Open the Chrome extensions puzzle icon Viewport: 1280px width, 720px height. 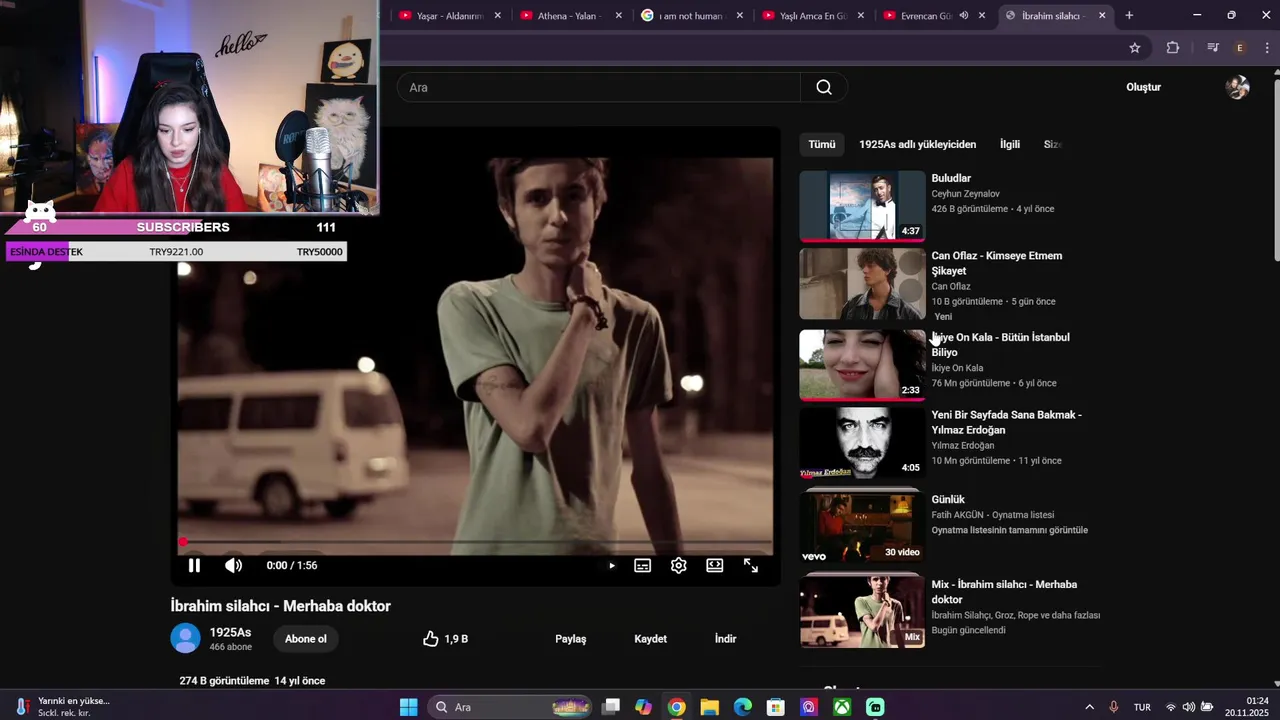coord(1173,47)
